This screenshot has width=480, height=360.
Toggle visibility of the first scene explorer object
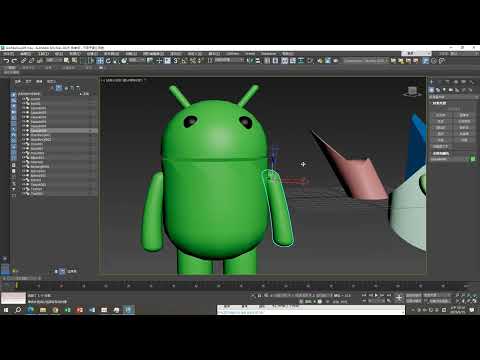pyautogui.click(x=24, y=99)
